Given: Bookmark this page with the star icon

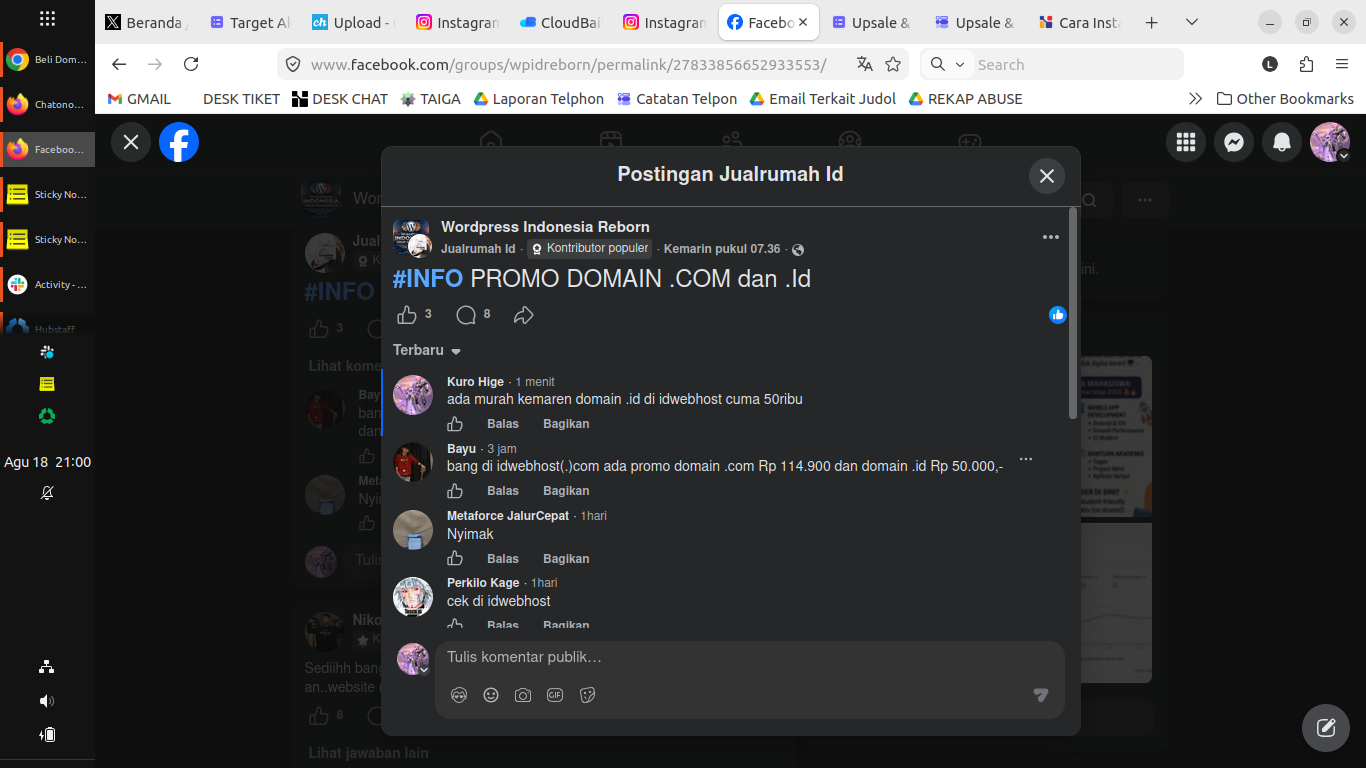Looking at the screenshot, I should (x=893, y=64).
